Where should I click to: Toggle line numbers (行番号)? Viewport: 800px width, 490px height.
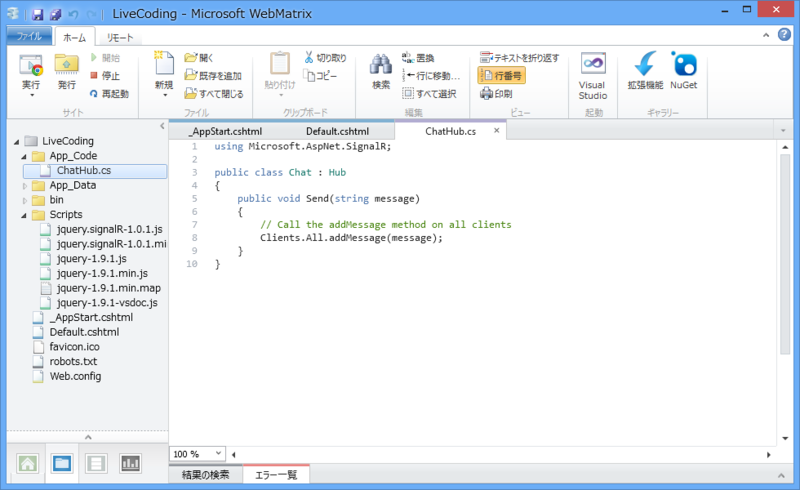tap(501, 76)
